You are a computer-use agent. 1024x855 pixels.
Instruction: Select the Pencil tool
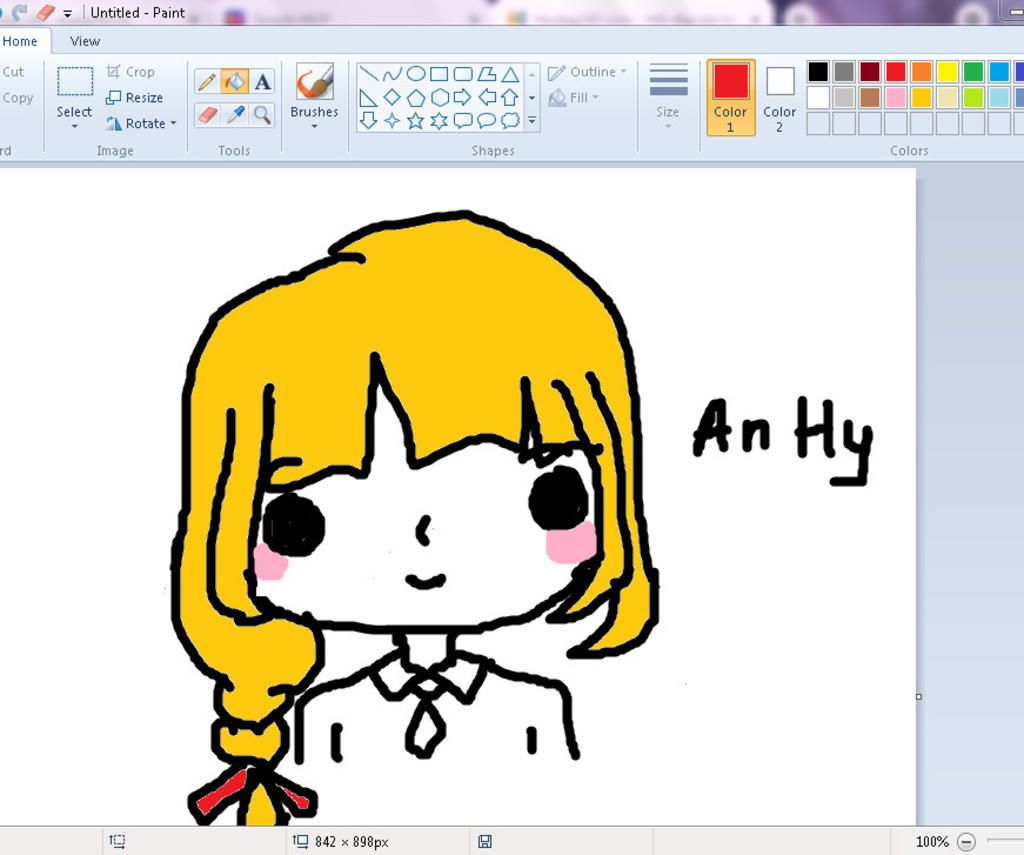pyautogui.click(x=207, y=82)
